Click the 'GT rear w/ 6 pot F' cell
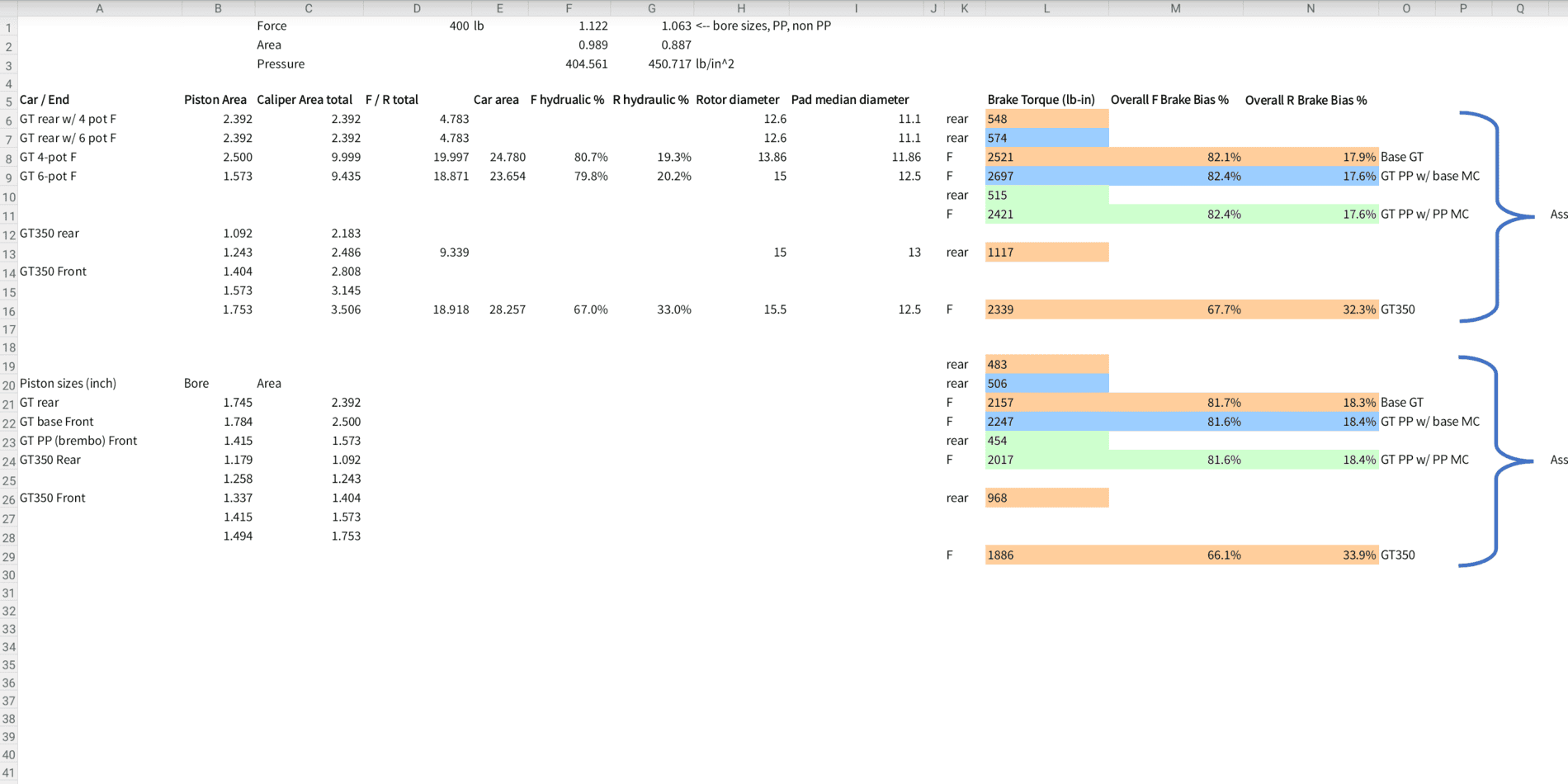Image resolution: width=1568 pixels, height=784 pixels. [x=68, y=138]
